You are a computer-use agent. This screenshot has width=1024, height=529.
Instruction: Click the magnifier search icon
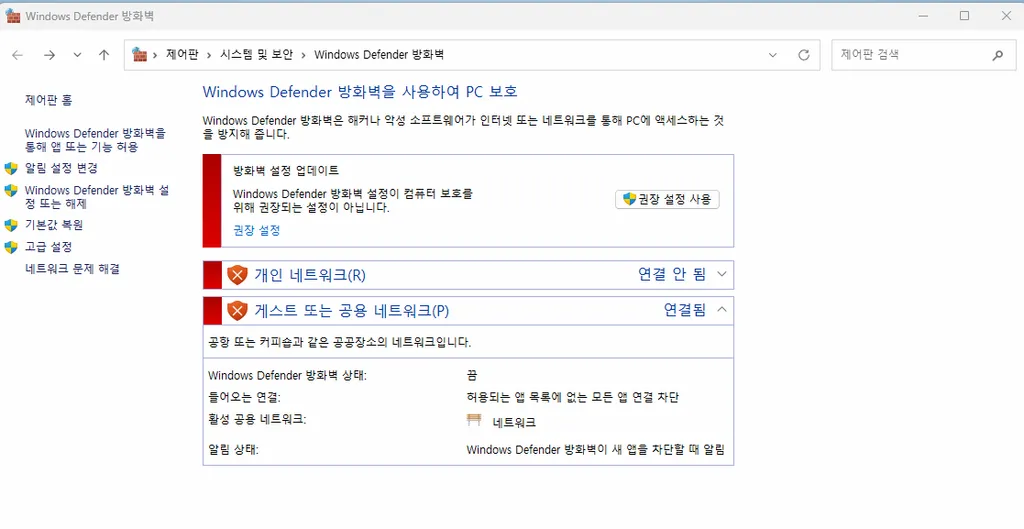[998, 56]
